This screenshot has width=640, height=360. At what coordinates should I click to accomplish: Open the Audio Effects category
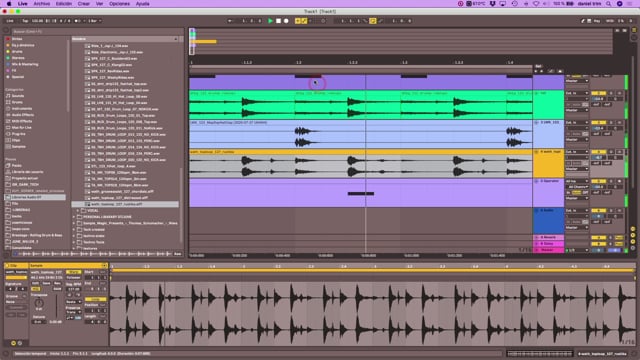click(x=22, y=115)
